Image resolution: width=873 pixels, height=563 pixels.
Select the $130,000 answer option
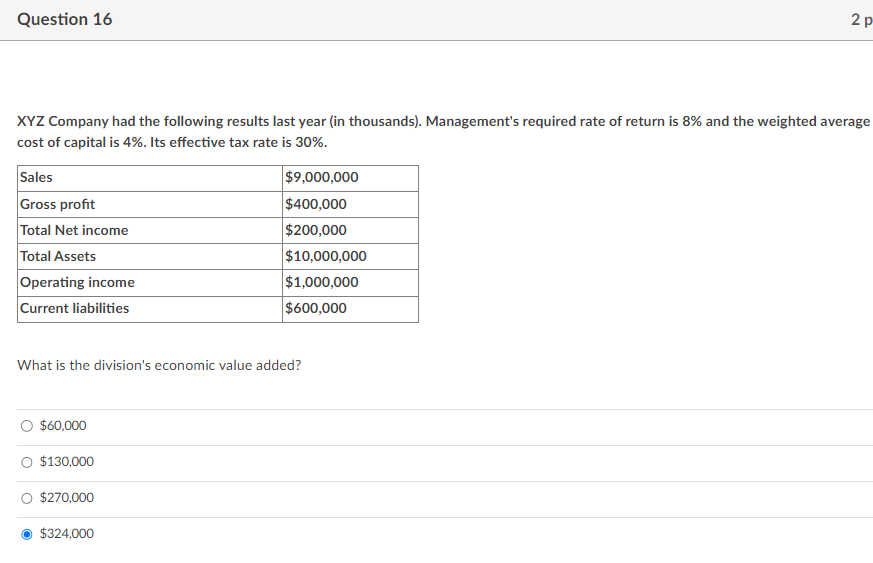27,462
